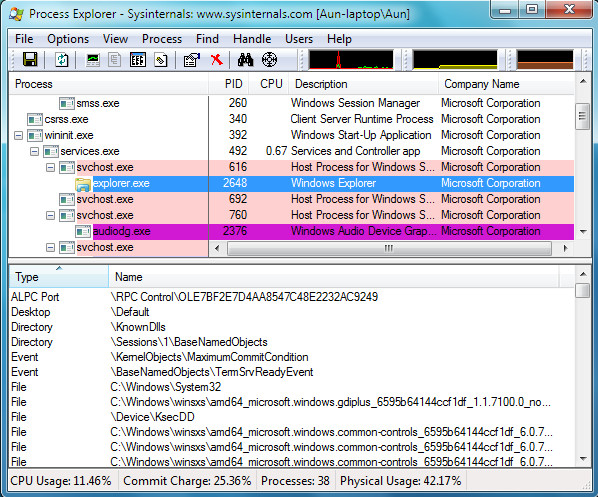Select the Find Window's Process target icon
The width and height of the screenshot is (598, 497).
pos(269,60)
